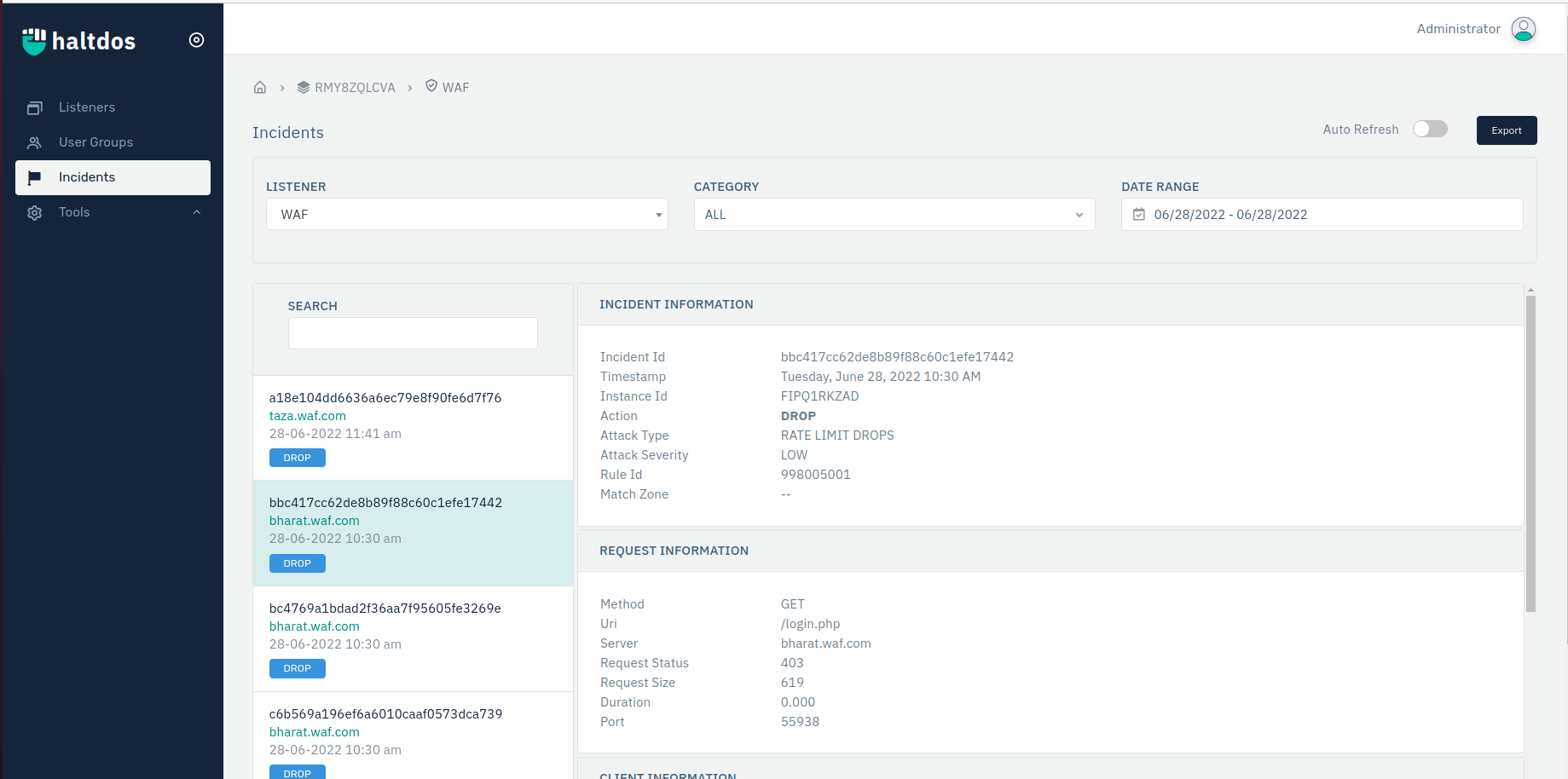The width and height of the screenshot is (1568, 779).
Task: Toggle the Auto Refresh switch
Action: point(1430,129)
